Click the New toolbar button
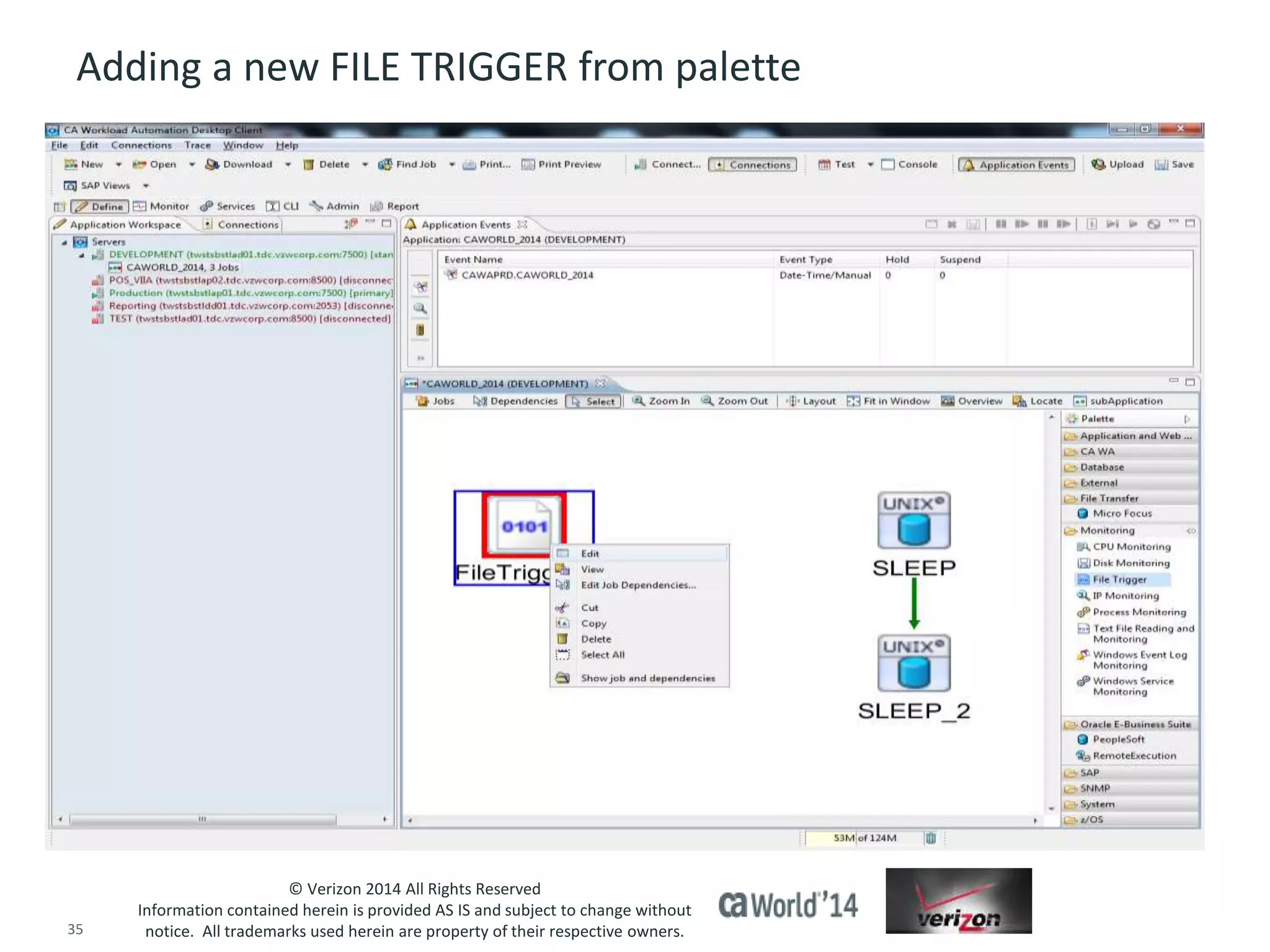The height and width of the screenshot is (952, 1270). (x=84, y=164)
